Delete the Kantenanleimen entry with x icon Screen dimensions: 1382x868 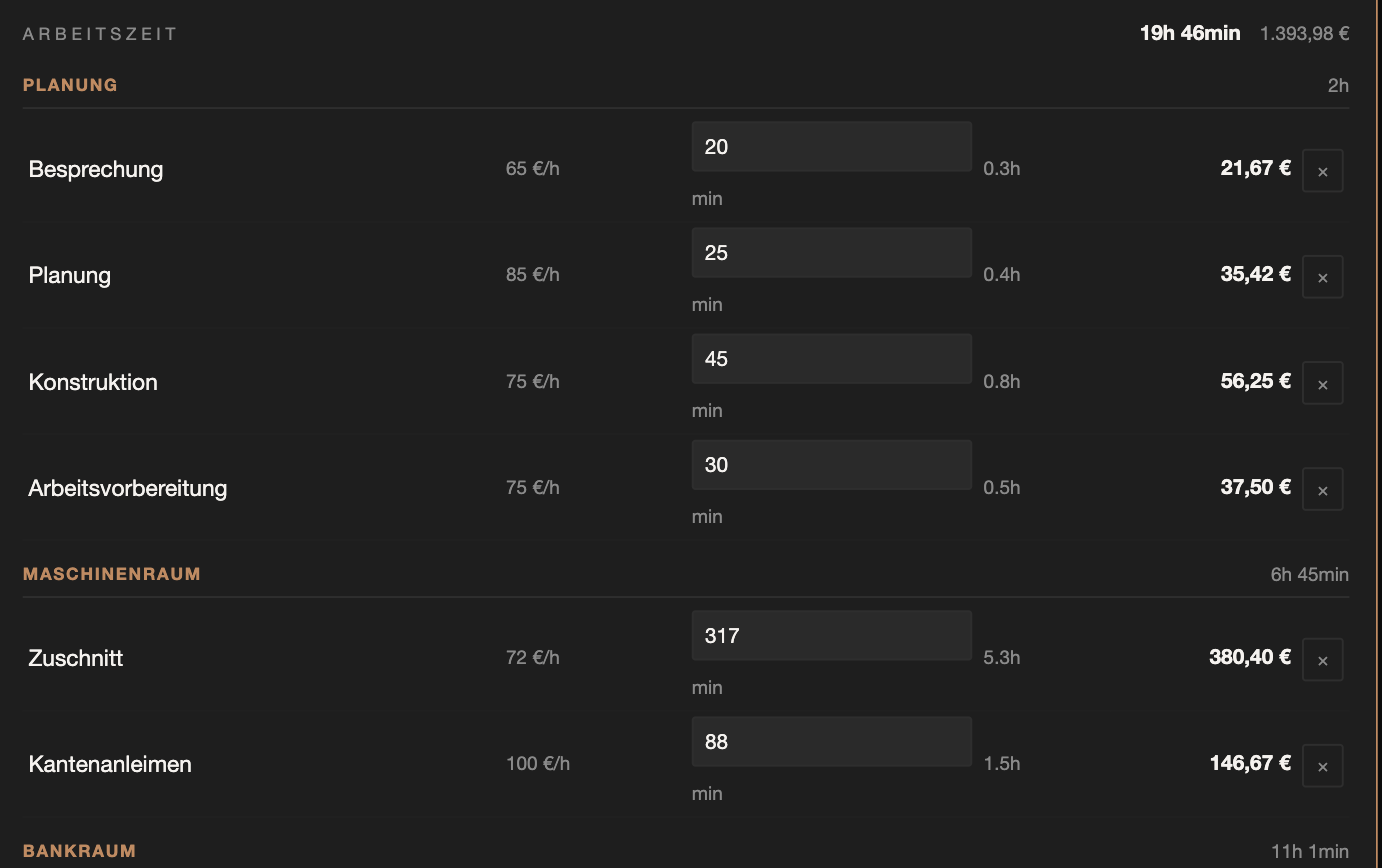point(1322,766)
